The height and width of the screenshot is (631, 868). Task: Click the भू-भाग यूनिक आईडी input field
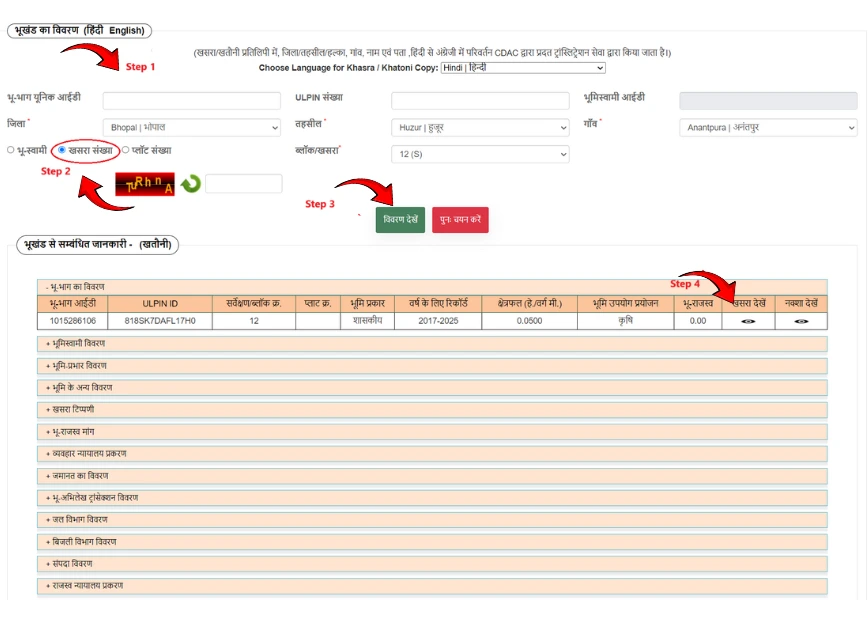[x=192, y=101]
